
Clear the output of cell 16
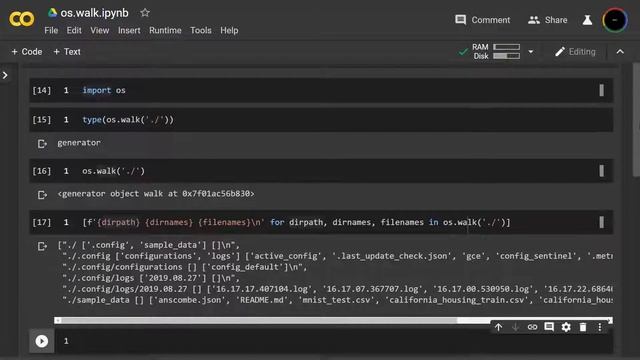click(x=42, y=195)
